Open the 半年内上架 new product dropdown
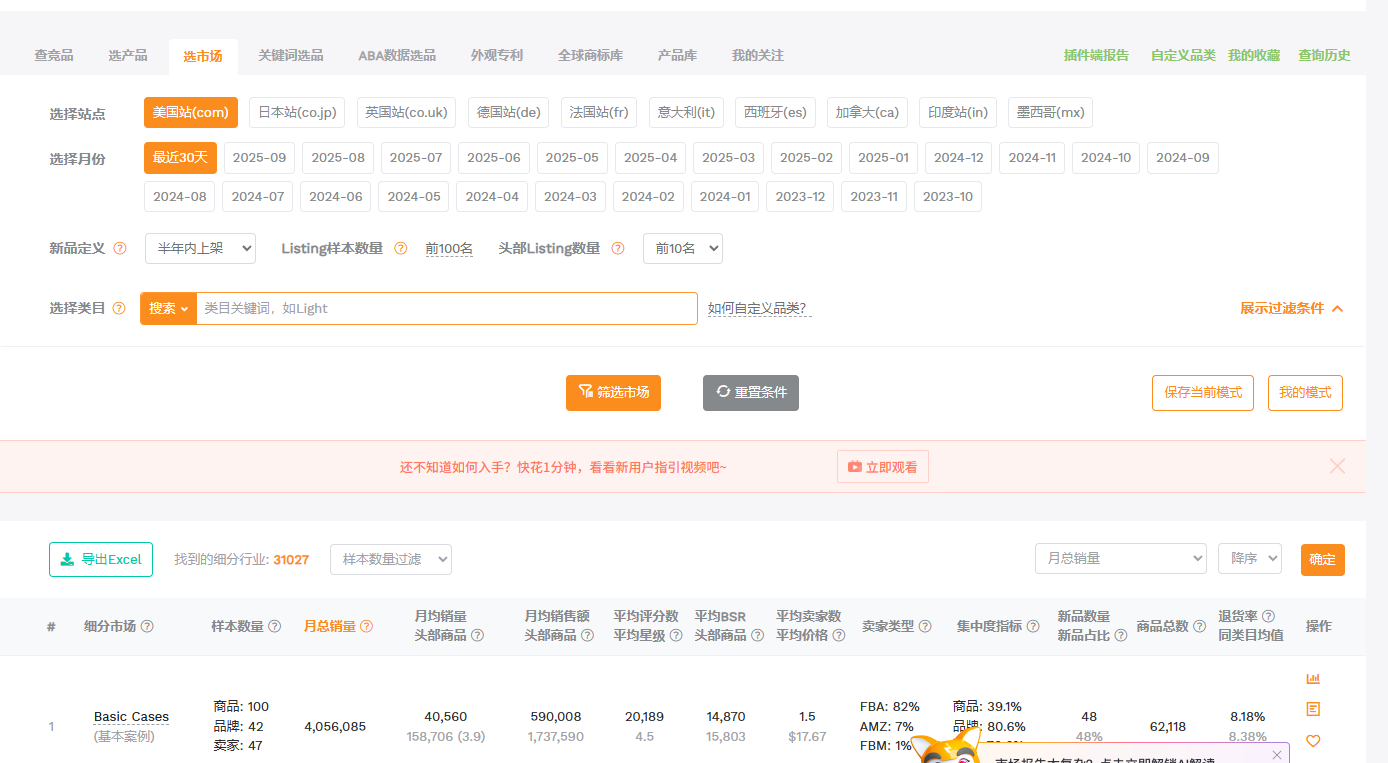The width and height of the screenshot is (1388, 763). coord(200,248)
